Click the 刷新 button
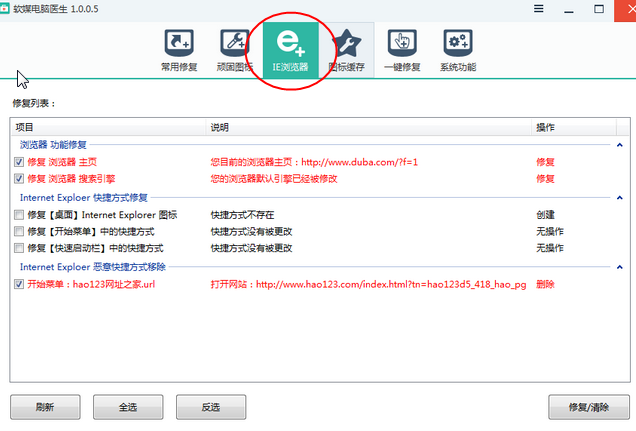The width and height of the screenshot is (636, 431). click(x=45, y=407)
